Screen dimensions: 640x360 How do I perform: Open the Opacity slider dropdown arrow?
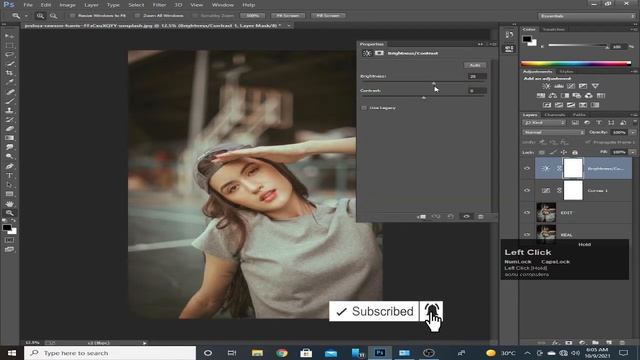coord(633,132)
